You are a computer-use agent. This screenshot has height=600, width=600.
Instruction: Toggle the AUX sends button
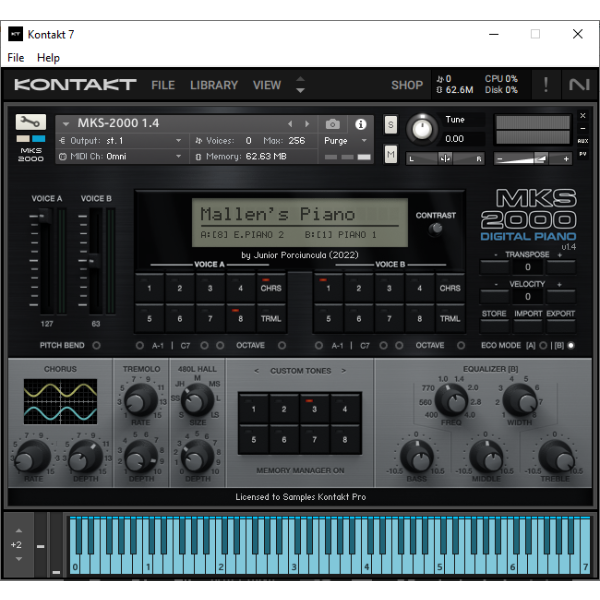tap(582, 141)
